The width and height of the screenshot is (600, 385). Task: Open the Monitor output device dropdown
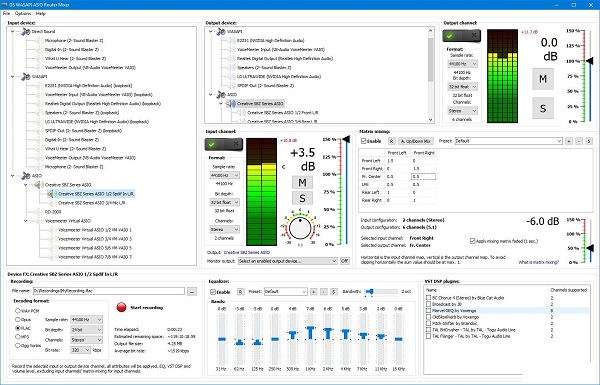tap(287, 261)
